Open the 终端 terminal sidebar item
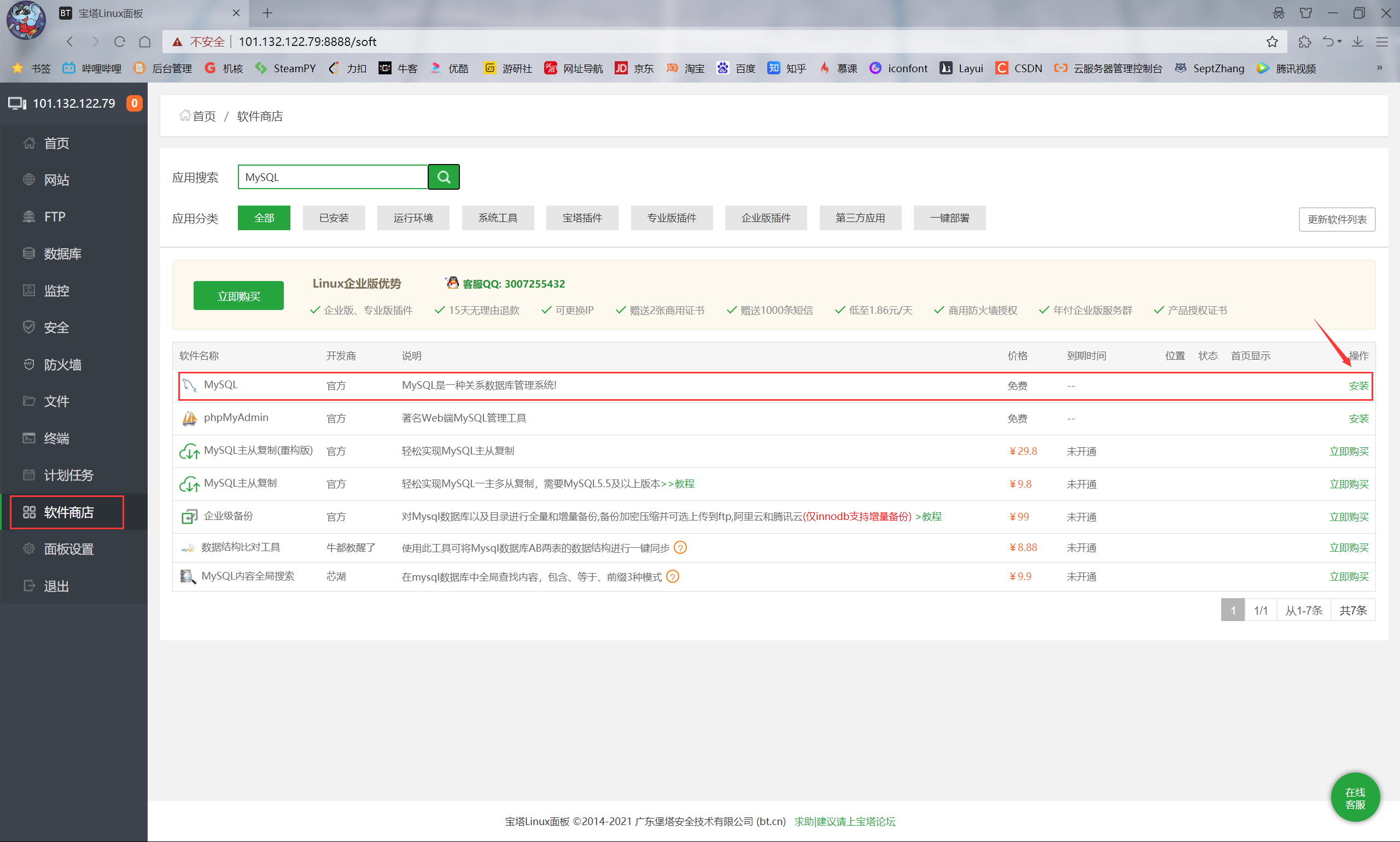This screenshot has height=842, width=1400. click(56, 438)
